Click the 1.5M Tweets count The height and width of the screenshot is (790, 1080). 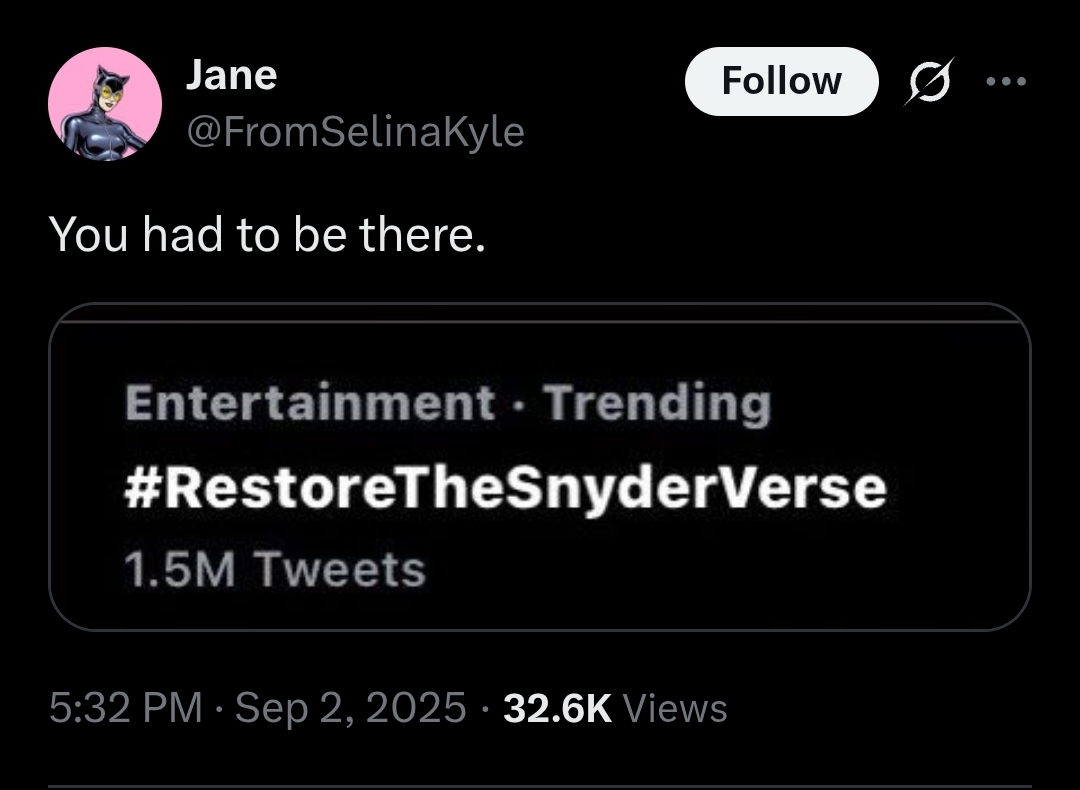point(276,570)
